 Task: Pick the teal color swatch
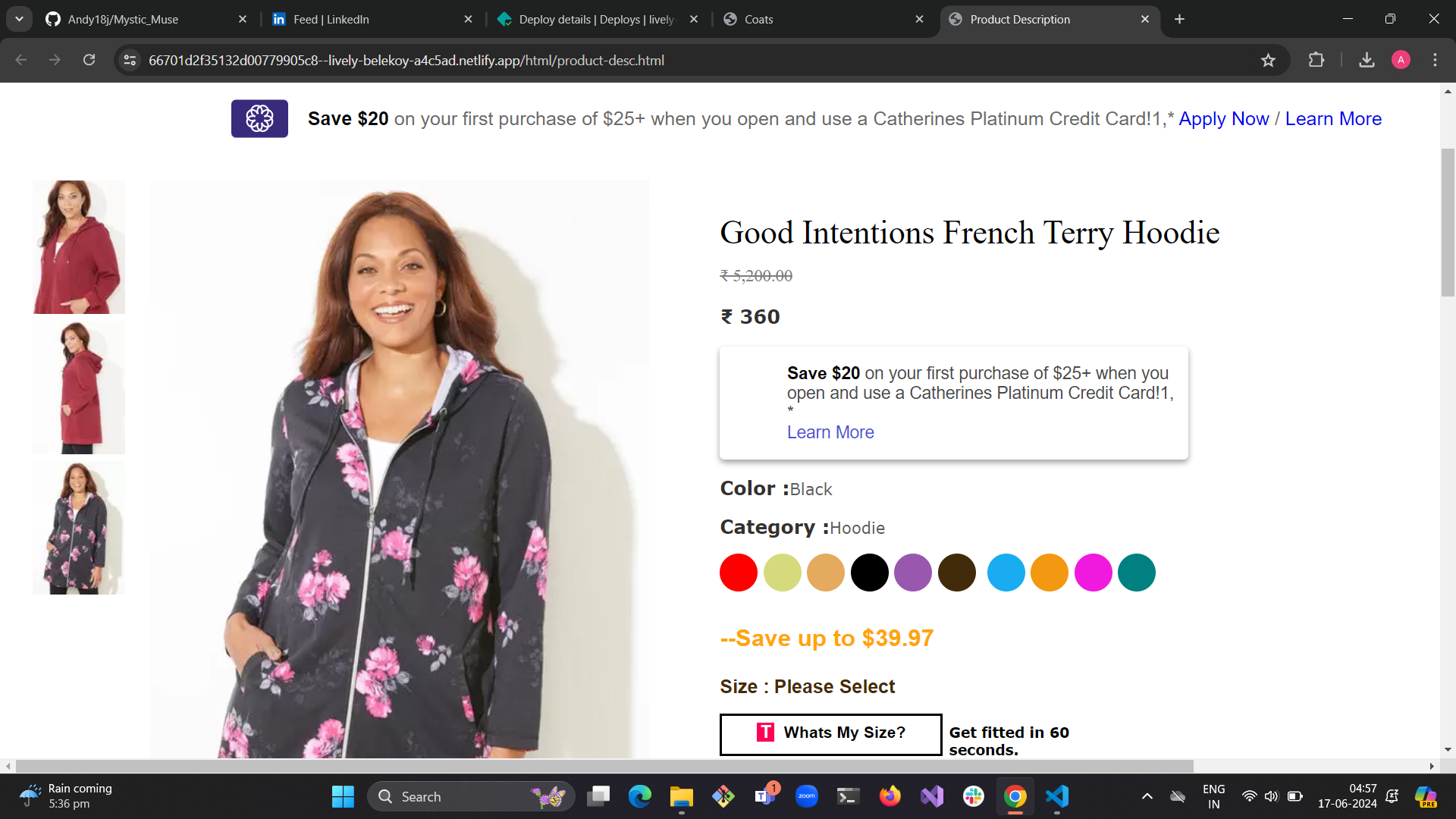pos(1136,573)
